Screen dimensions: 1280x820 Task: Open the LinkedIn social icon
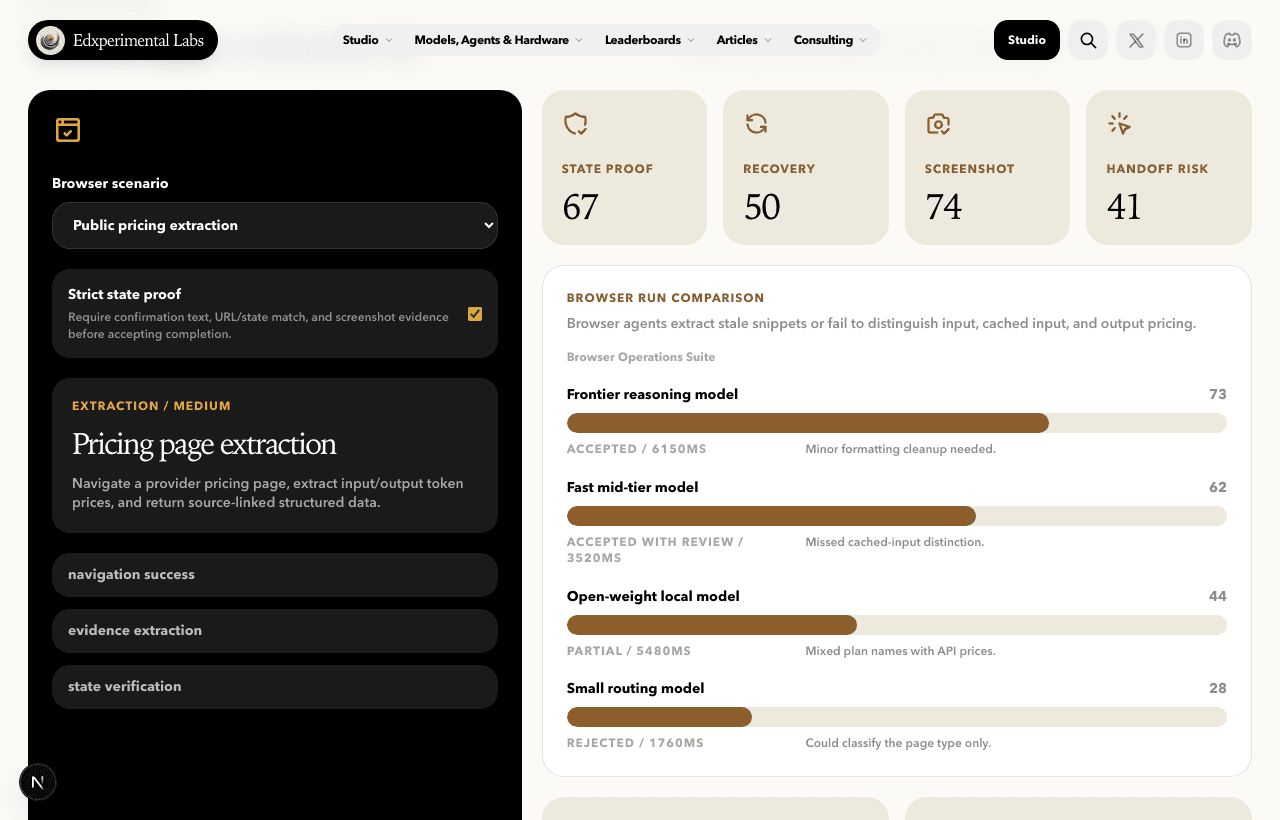pos(1184,40)
